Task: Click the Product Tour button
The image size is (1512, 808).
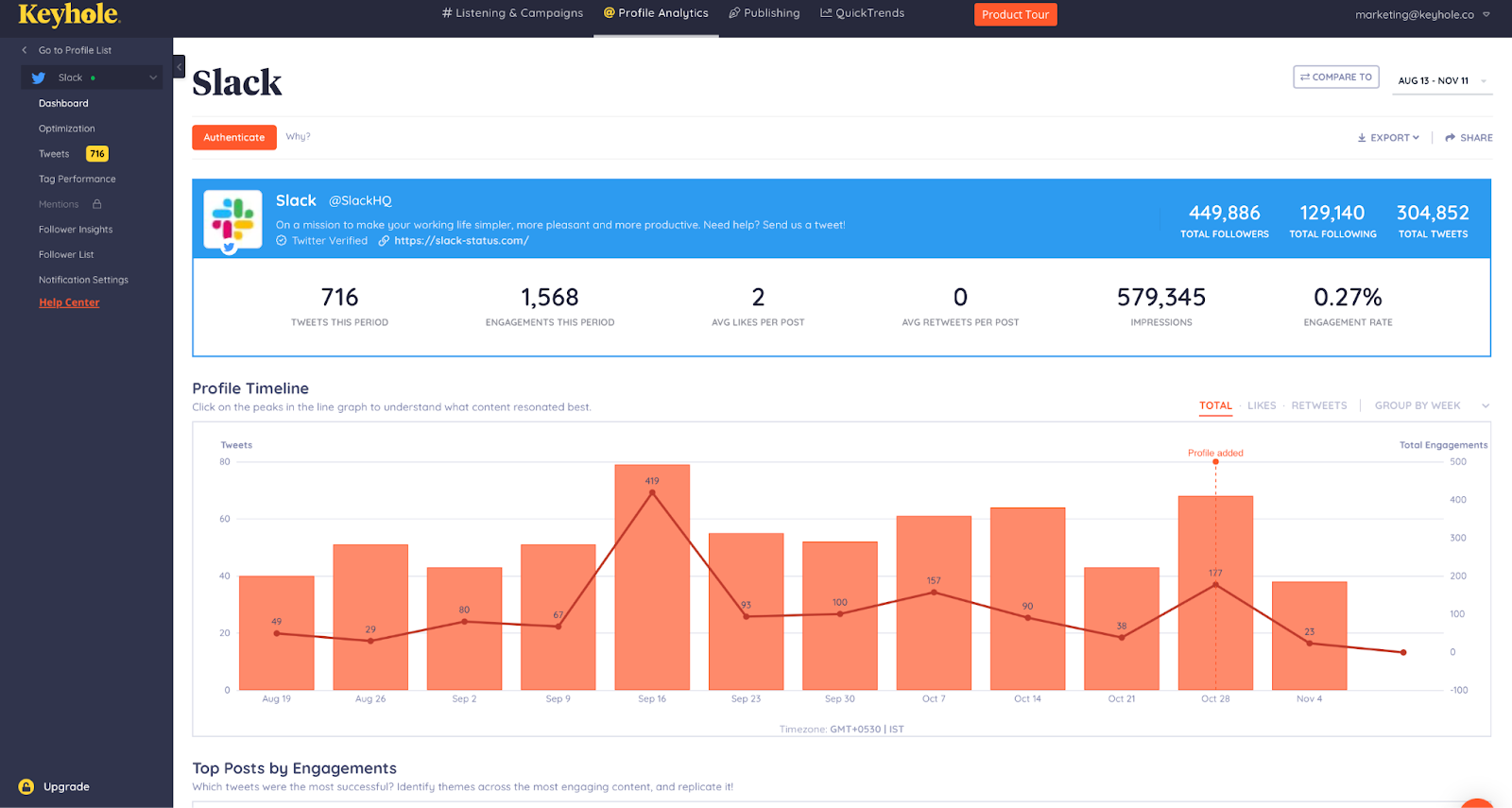Action: tap(1015, 14)
